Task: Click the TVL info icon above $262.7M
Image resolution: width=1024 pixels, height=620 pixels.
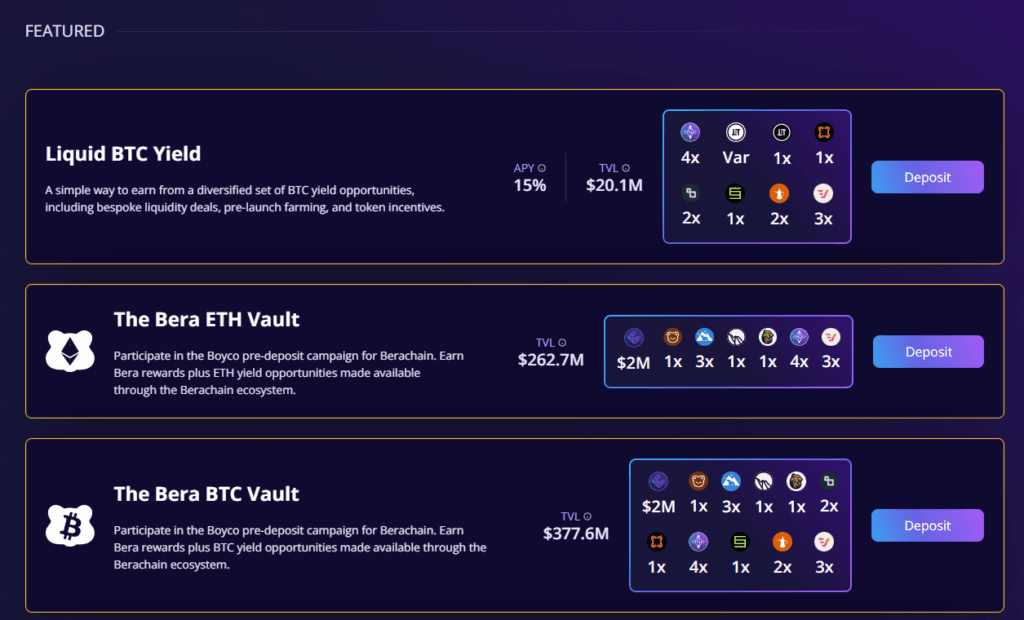Action: tap(562, 342)
